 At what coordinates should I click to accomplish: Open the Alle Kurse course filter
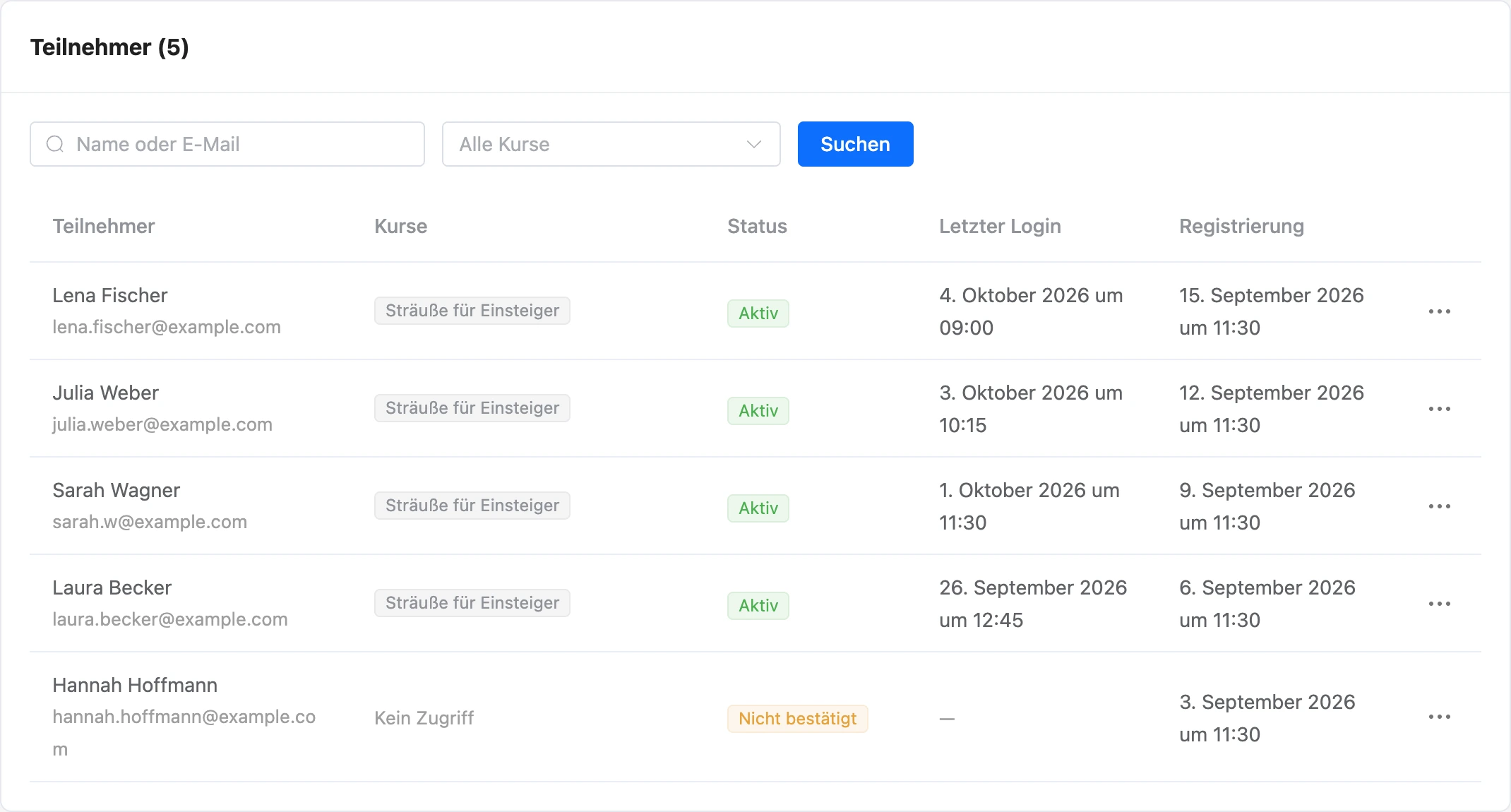[x=611, y=144]
